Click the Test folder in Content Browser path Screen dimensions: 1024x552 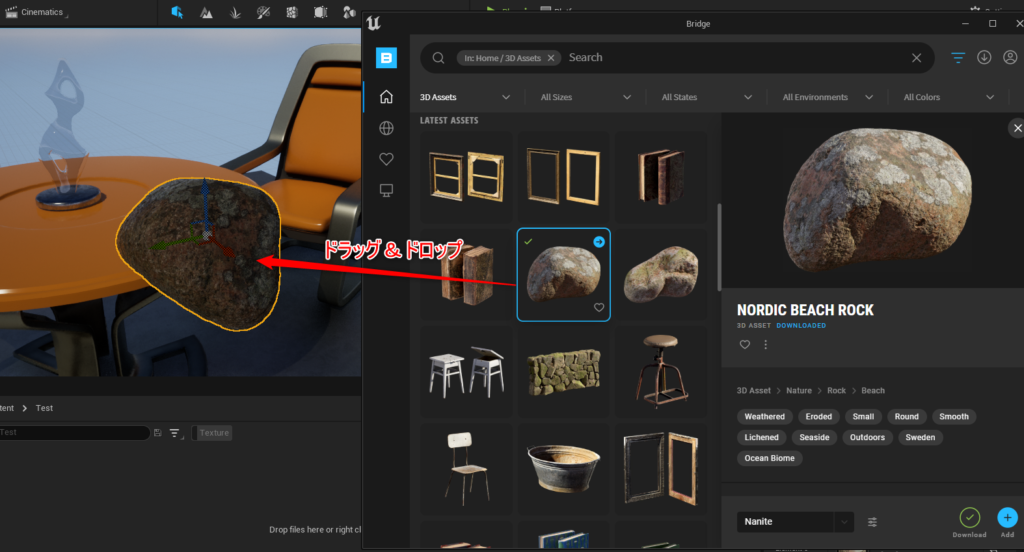[x=44, y=408]
